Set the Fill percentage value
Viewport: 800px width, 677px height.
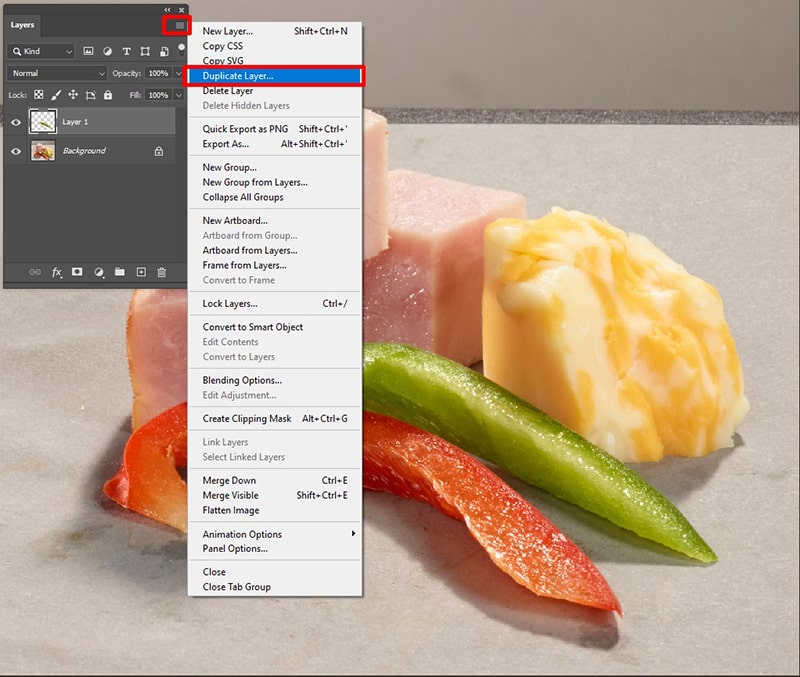pos(159,95)
